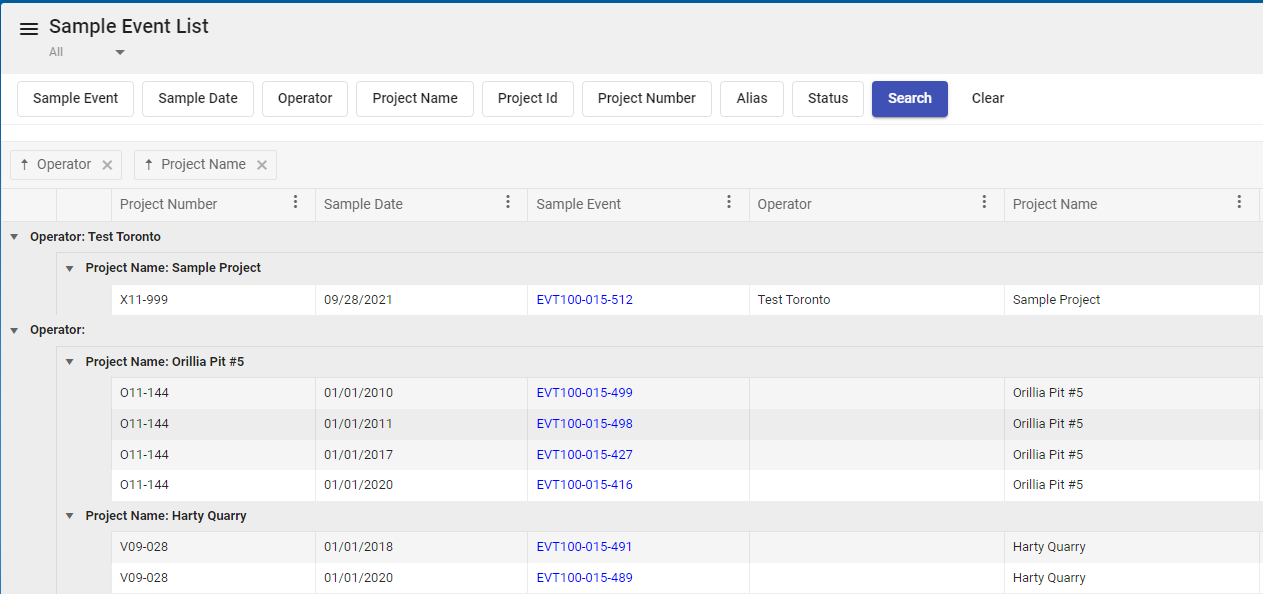Toggle sort direction on Operator group chip

click(25, 165)
